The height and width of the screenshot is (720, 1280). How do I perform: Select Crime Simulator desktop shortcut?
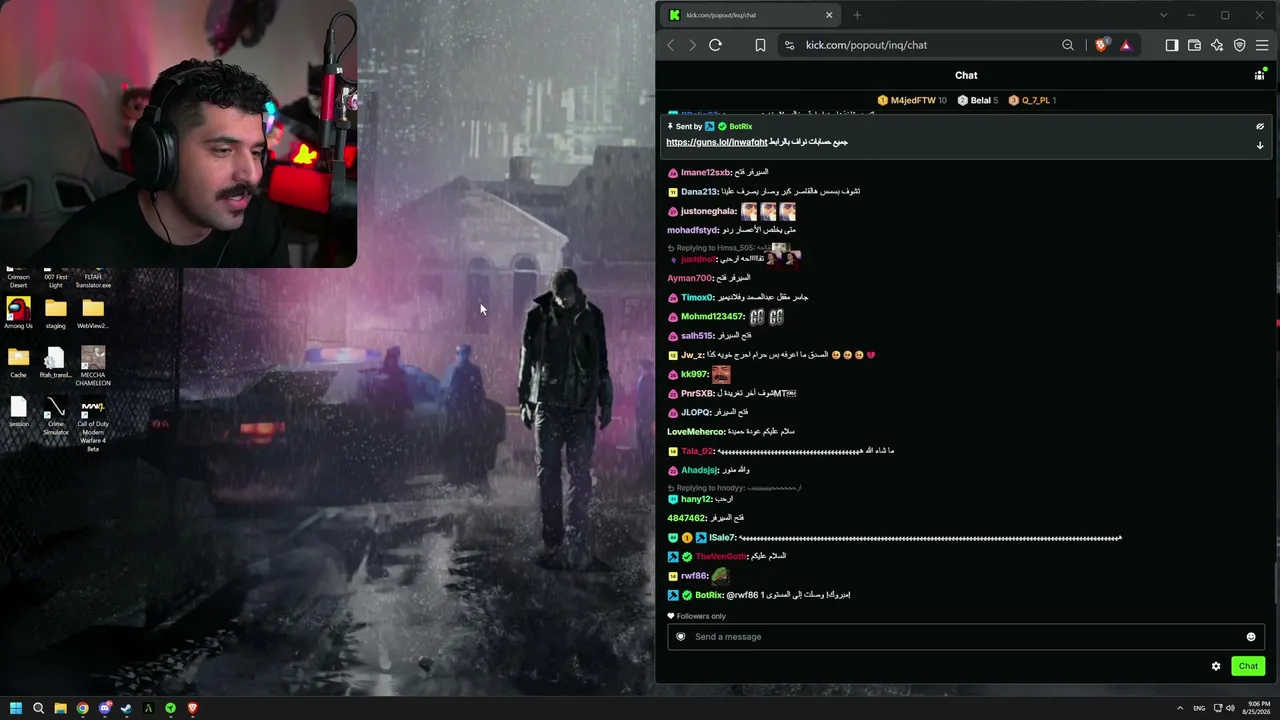coord(55,417)
